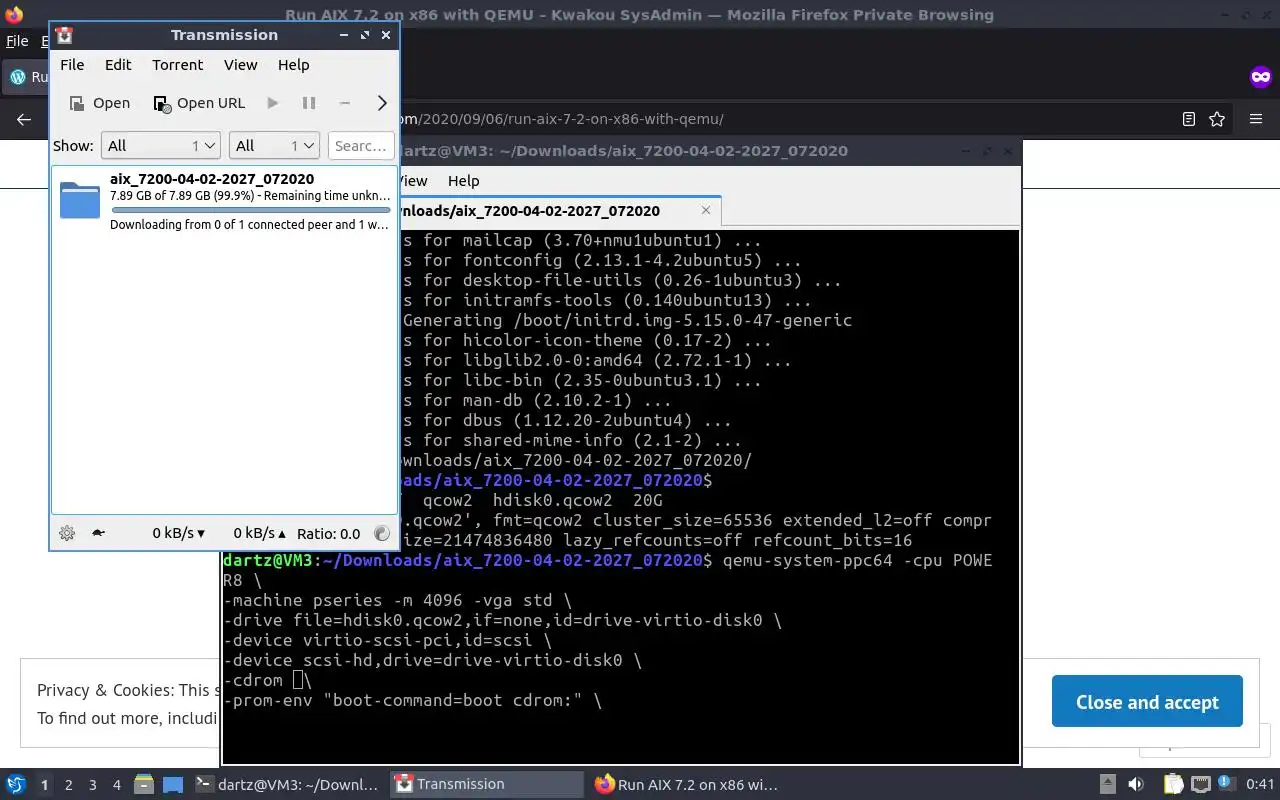Open Transmission's Edit menu
This screenshot has width=1280, height=800.
click(x=118, y=65)
